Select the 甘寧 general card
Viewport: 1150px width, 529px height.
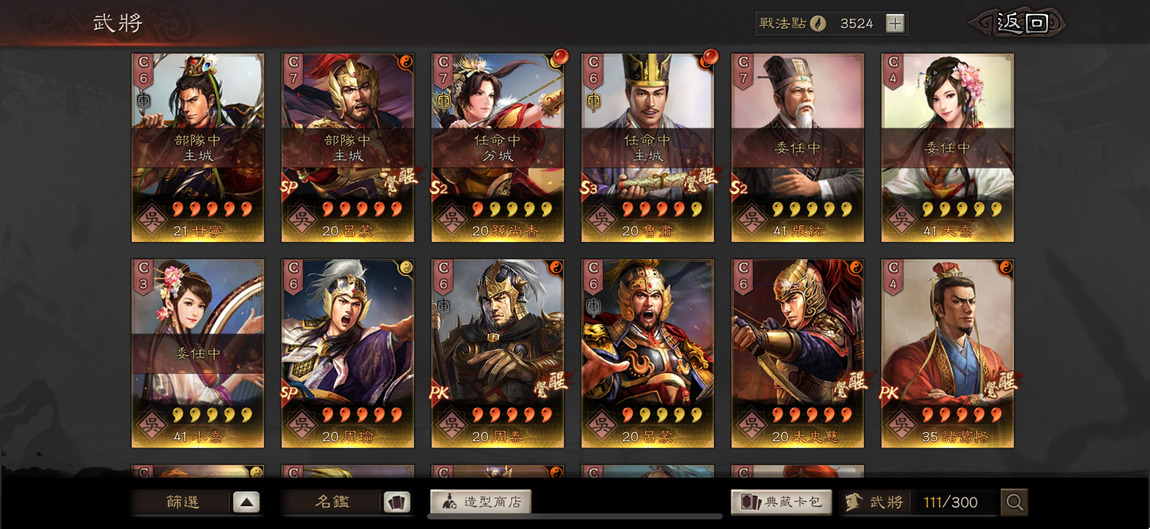pyautogui.click(x=198, y=147)
